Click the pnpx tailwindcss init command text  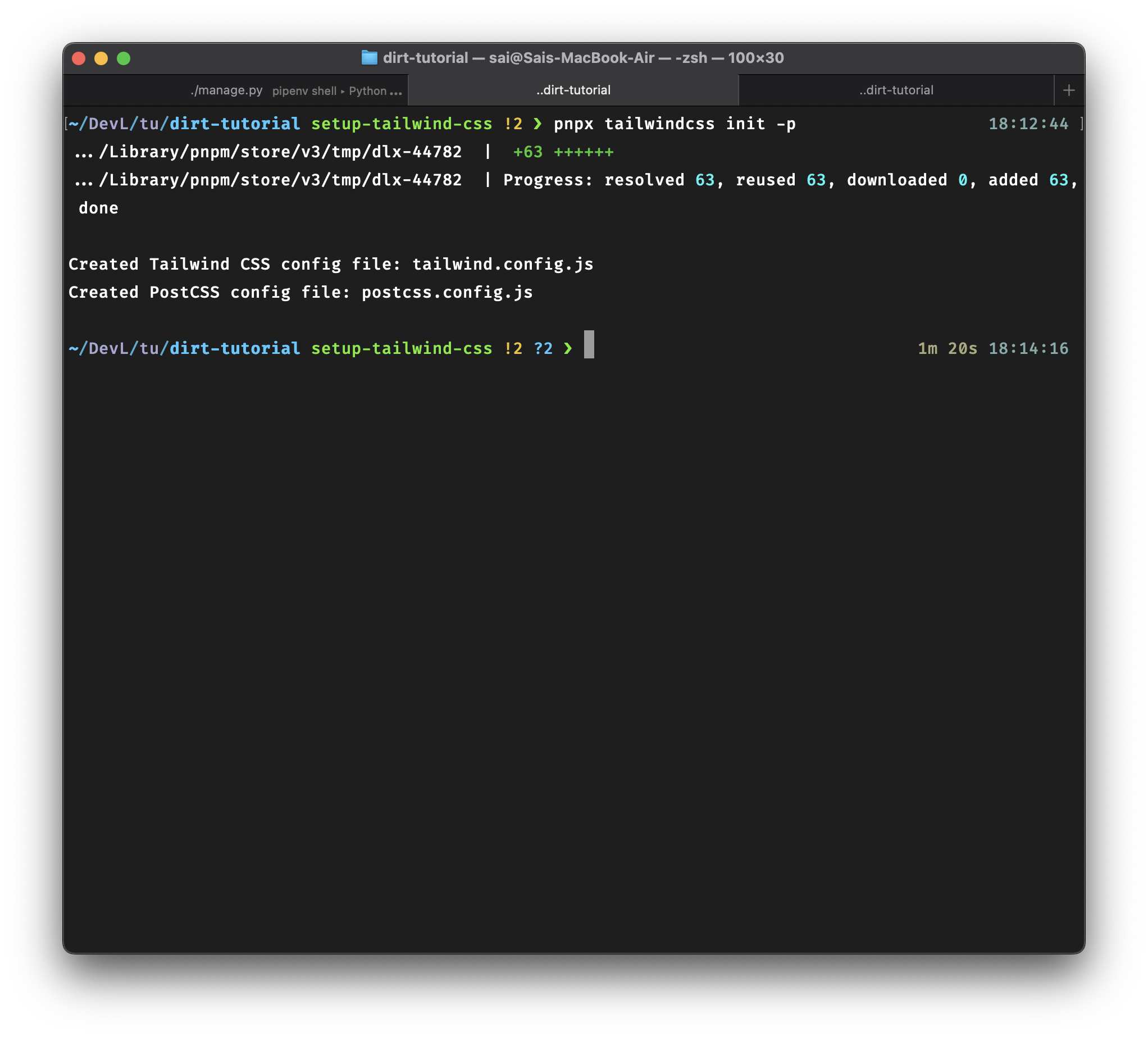[675, 124]
